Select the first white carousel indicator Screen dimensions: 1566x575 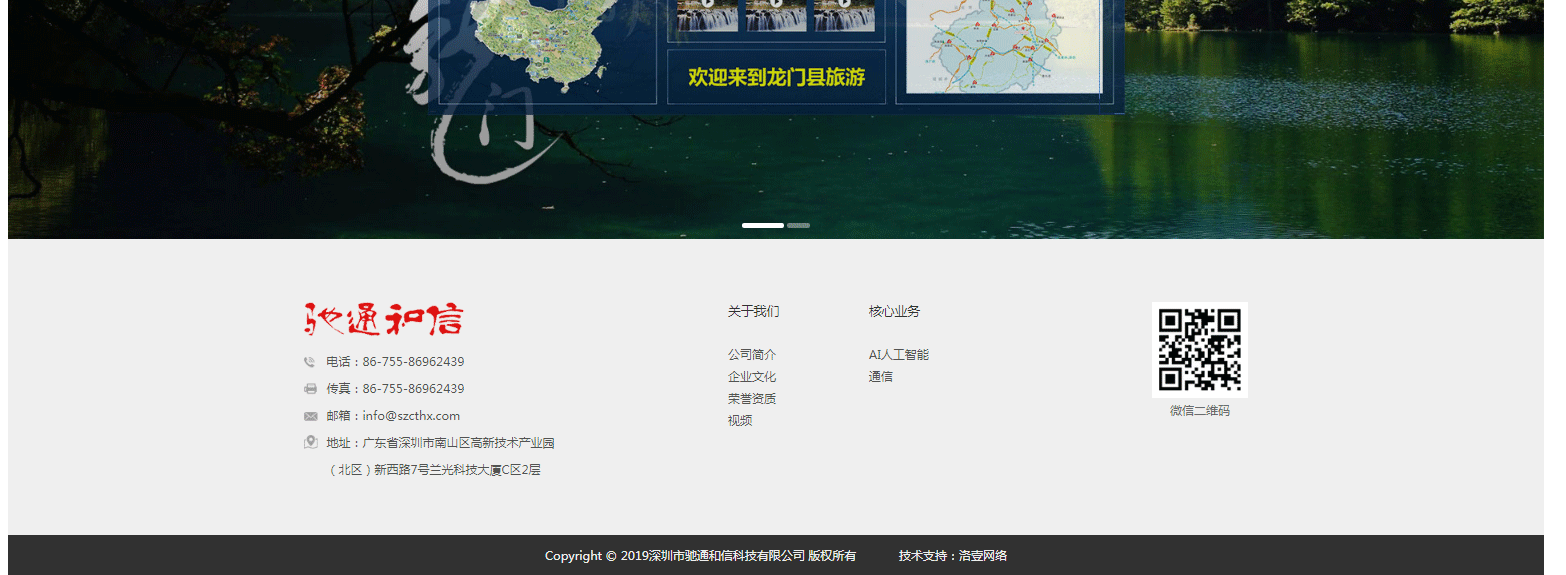pos(762,225)
